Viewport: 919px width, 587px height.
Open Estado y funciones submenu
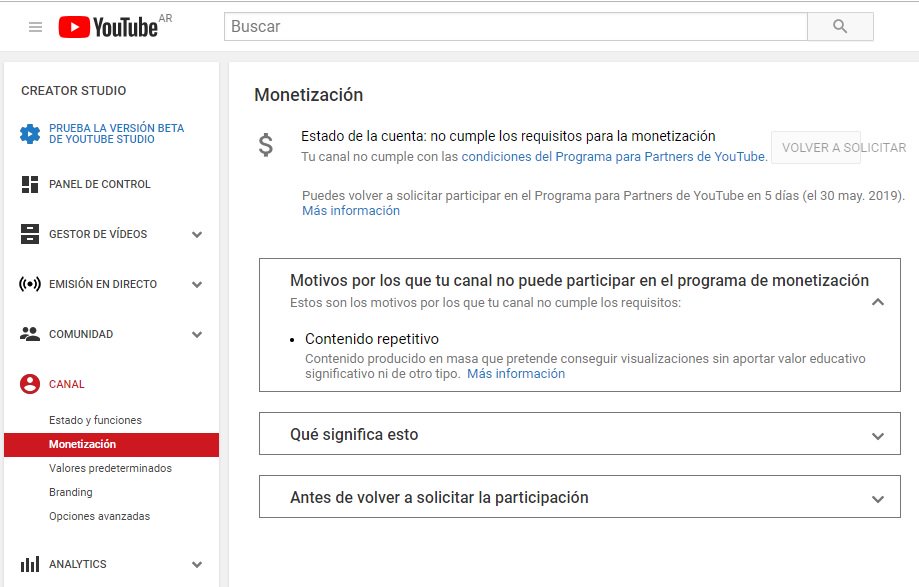tap(96, 420)
